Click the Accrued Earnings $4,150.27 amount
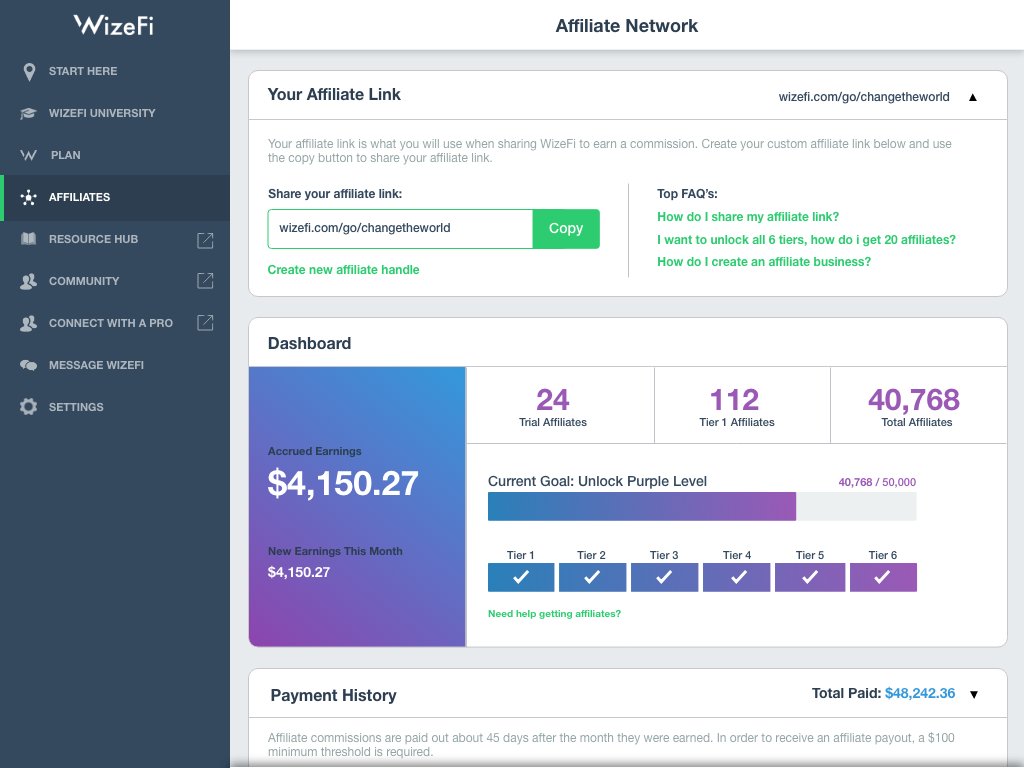This screenshot has height=768, width=1024. pyautogui.click(x=343, y=483)
